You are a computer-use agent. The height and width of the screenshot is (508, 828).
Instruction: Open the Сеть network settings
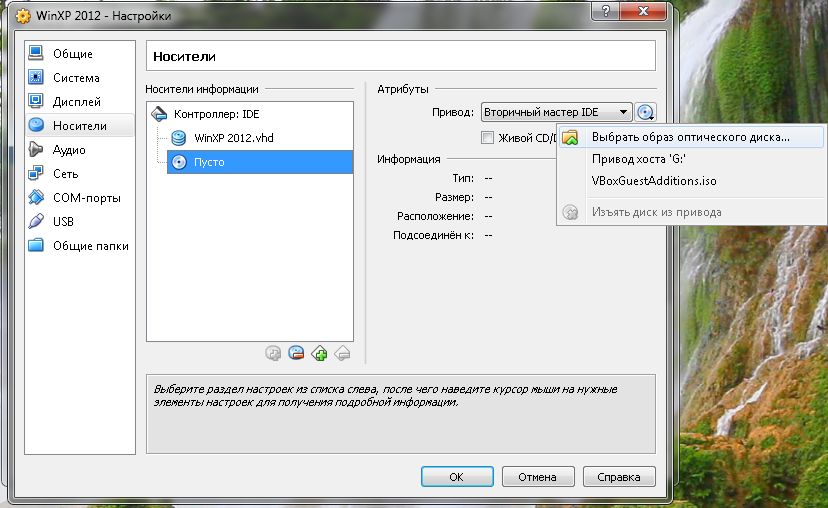point(65,174)
